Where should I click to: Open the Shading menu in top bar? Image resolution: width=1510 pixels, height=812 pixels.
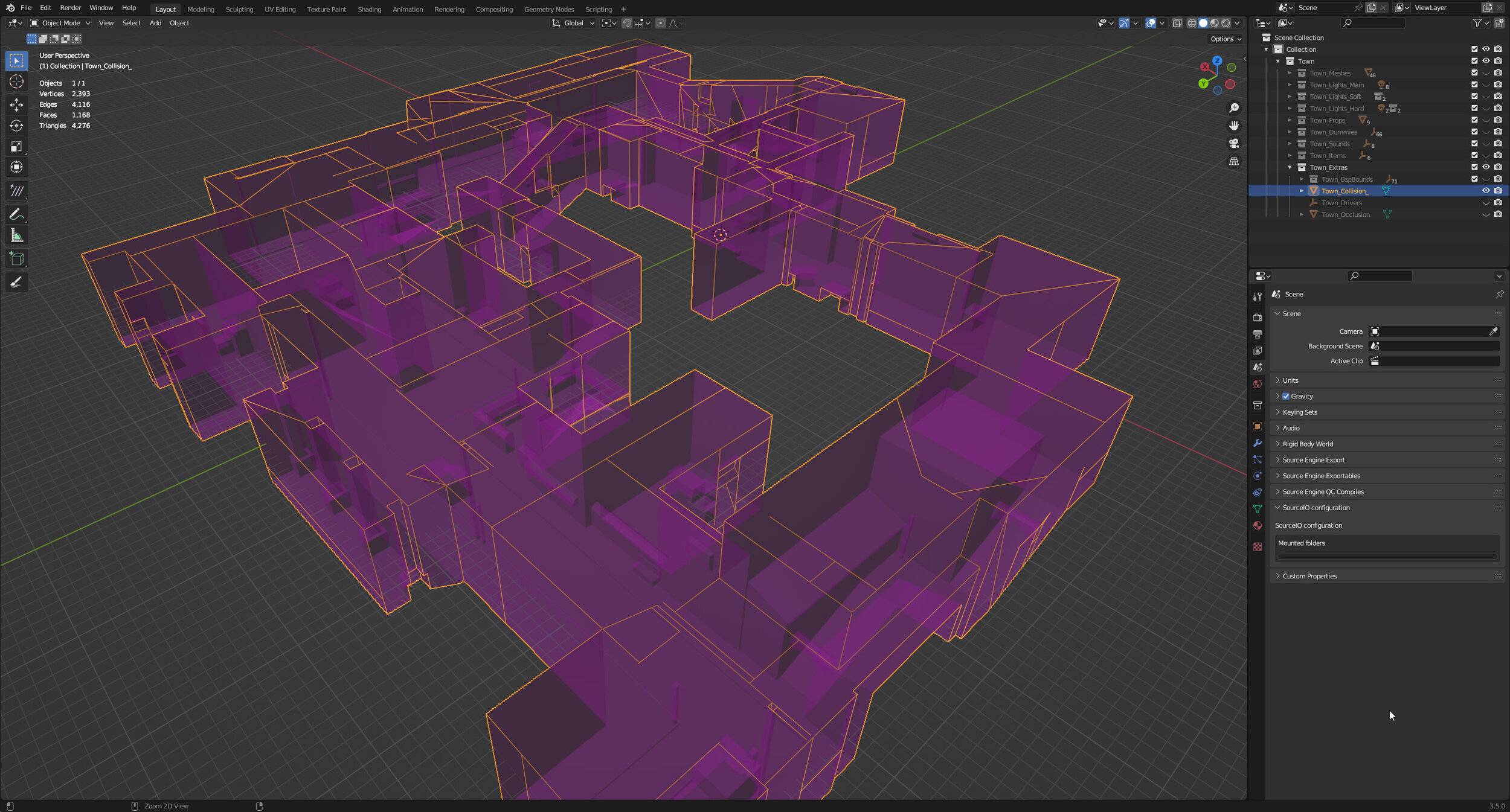tap(369, 9)
